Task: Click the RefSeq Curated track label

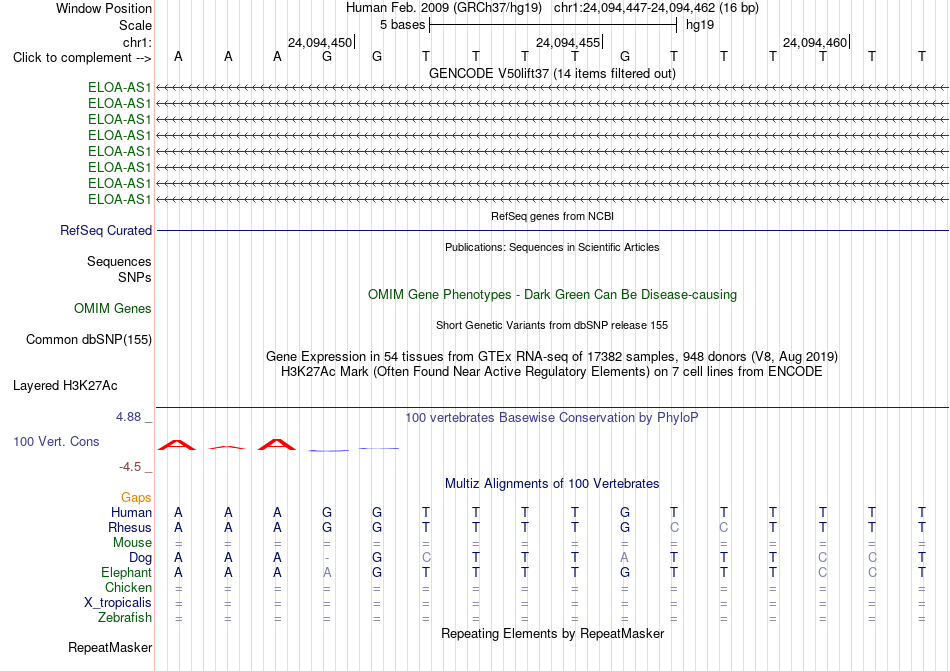Action: [106, 231]
